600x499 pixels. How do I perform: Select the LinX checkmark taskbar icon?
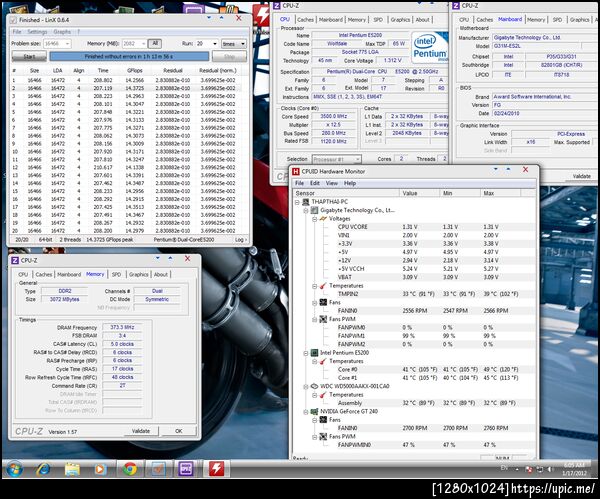click(x=158, y=468)
